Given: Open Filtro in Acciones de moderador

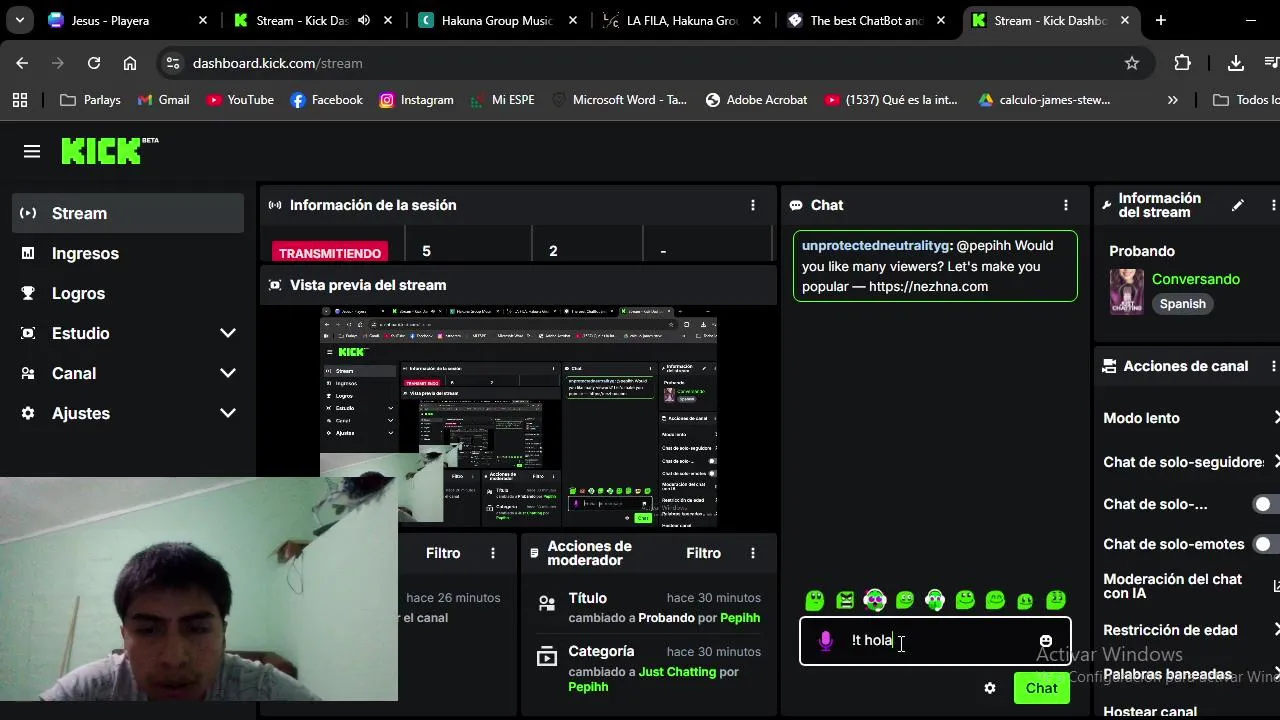Looking at the screenshot, I should click(703, 553).
